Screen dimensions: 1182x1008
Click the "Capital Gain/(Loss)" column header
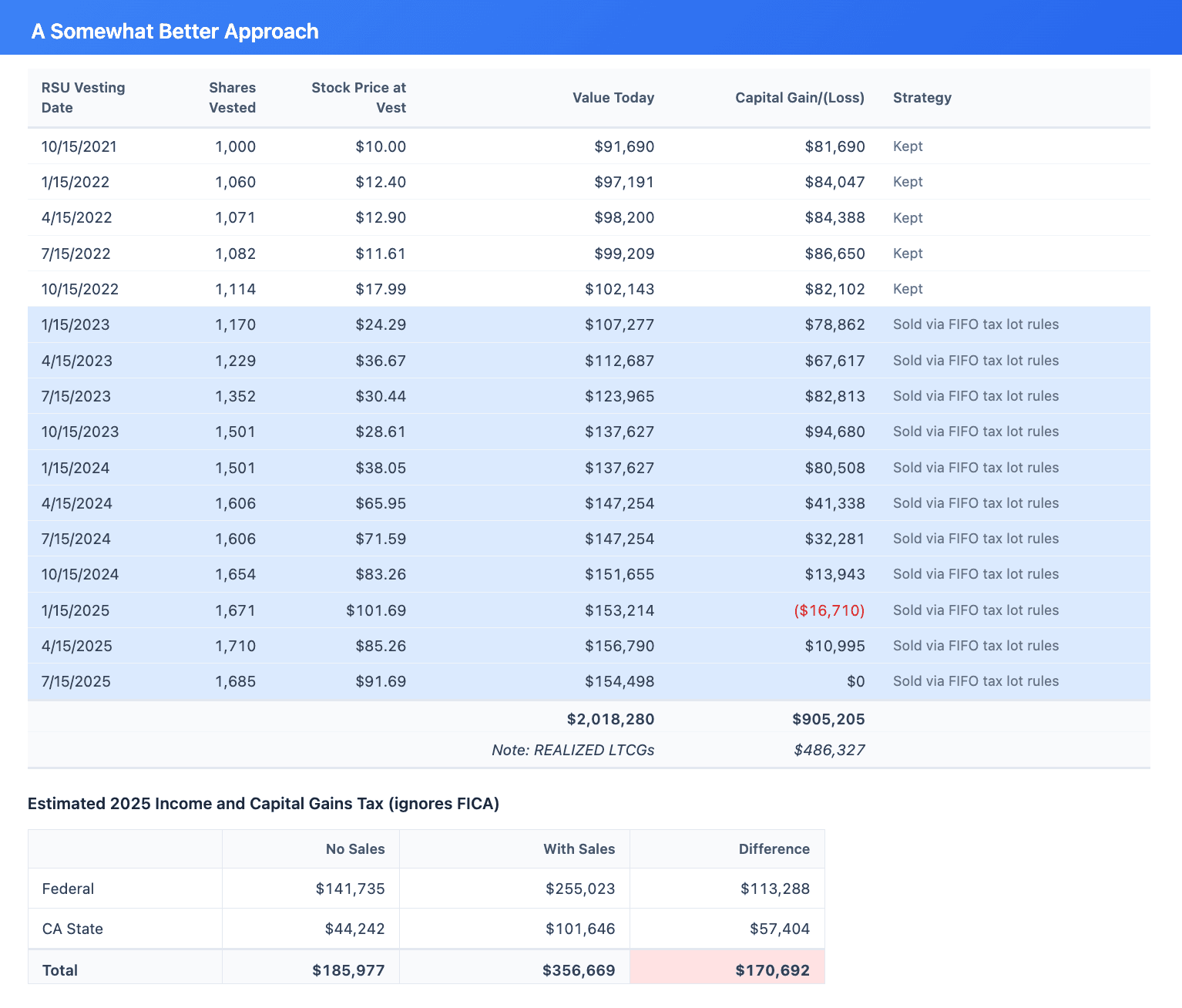[799, 98]
